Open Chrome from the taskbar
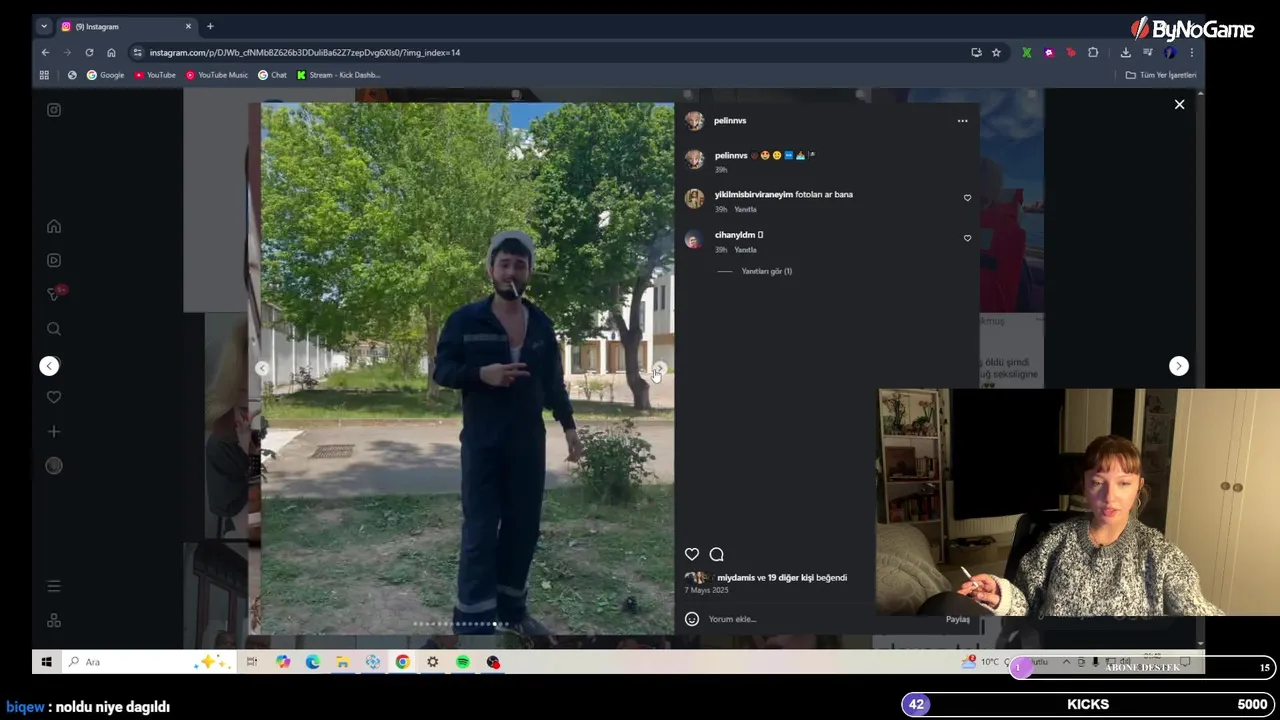The height and width of the screenshot is (720, 1280). pyautogui.click(x=402, y=662)
